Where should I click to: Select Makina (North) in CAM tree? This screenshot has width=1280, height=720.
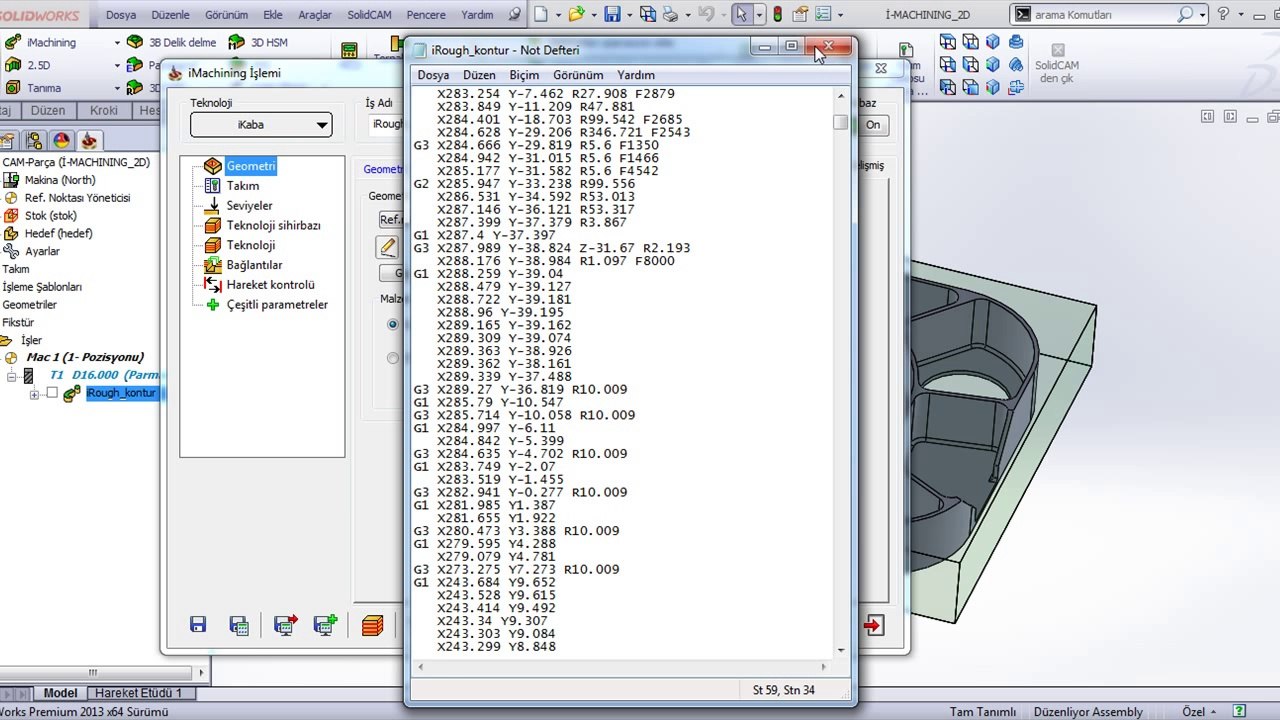(x=60, y=180)
